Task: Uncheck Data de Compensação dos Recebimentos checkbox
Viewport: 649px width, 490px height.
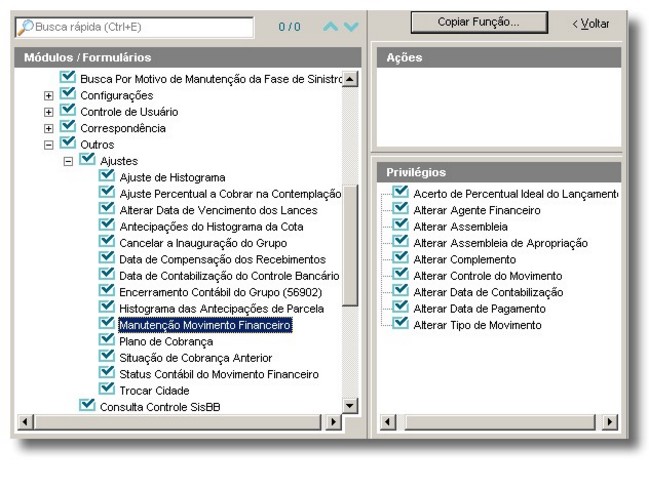Action: pyautogui.click(x=107, y=258)
